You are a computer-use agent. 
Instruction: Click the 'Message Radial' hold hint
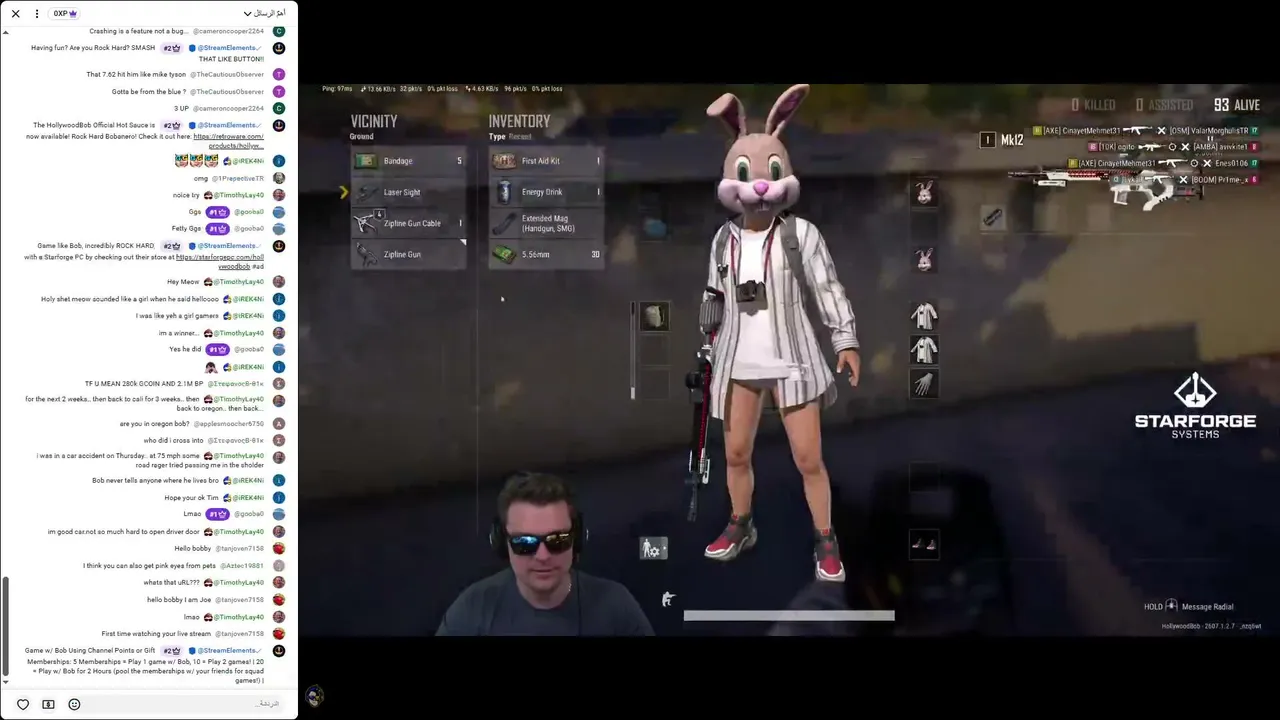[x=1189, y=606]
